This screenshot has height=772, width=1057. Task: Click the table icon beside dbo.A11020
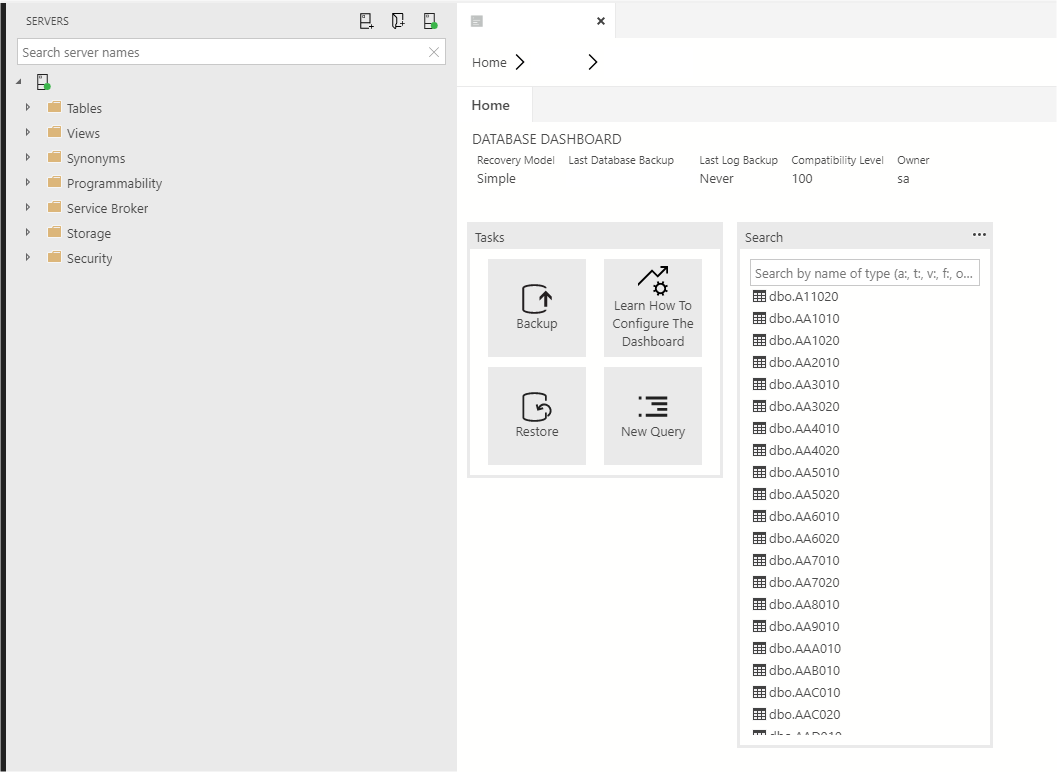coord(757,296)
